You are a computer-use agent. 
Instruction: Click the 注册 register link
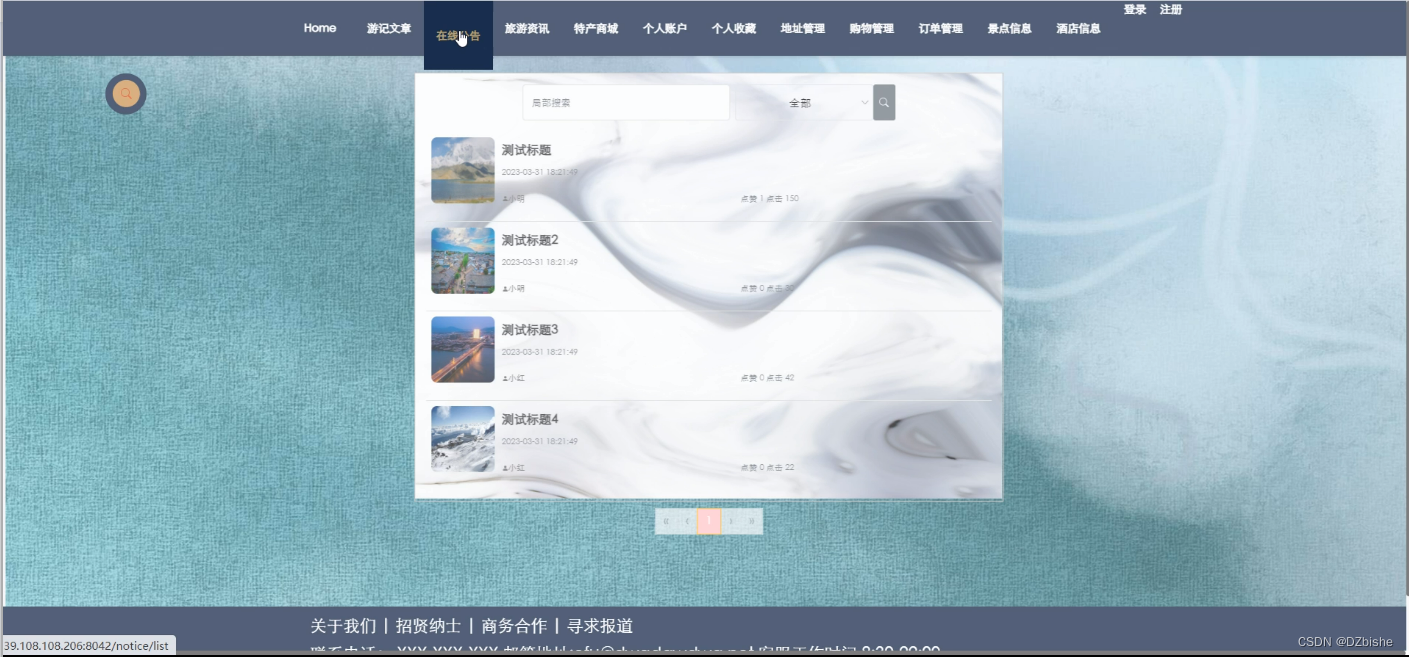pos(1171,10)
